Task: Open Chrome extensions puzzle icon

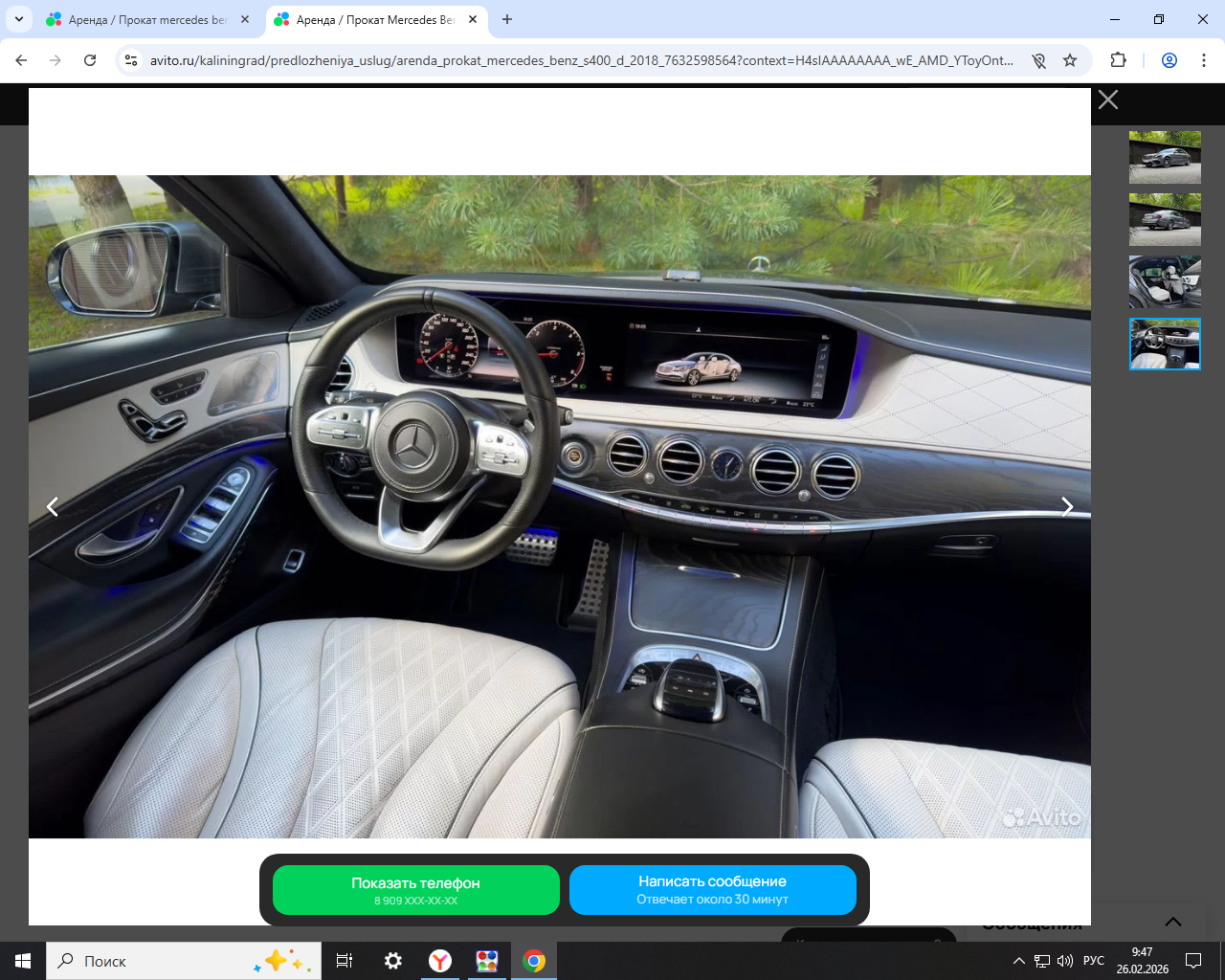Action: point(1118,60)
